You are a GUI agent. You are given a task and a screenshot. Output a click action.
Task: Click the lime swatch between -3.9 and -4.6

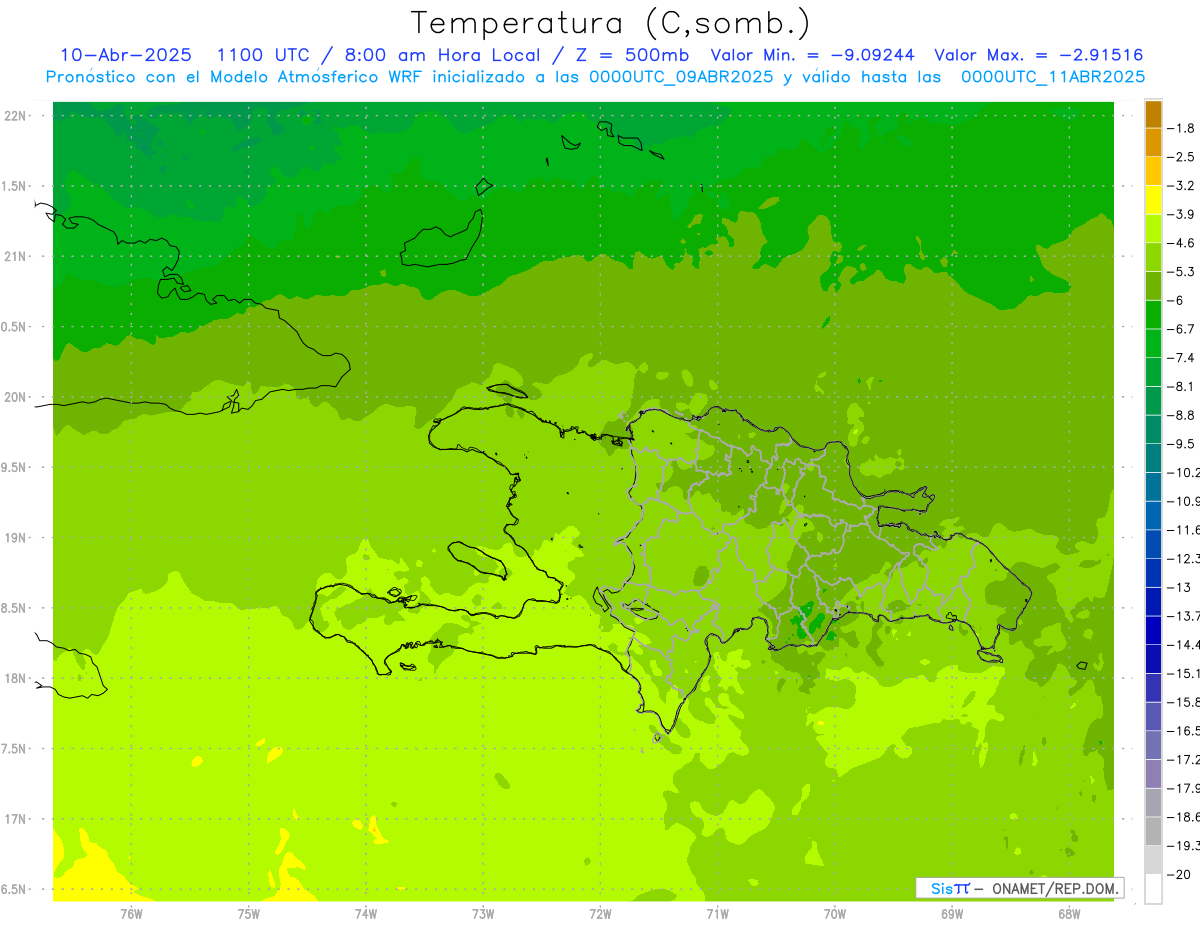tap(1153, 228)
